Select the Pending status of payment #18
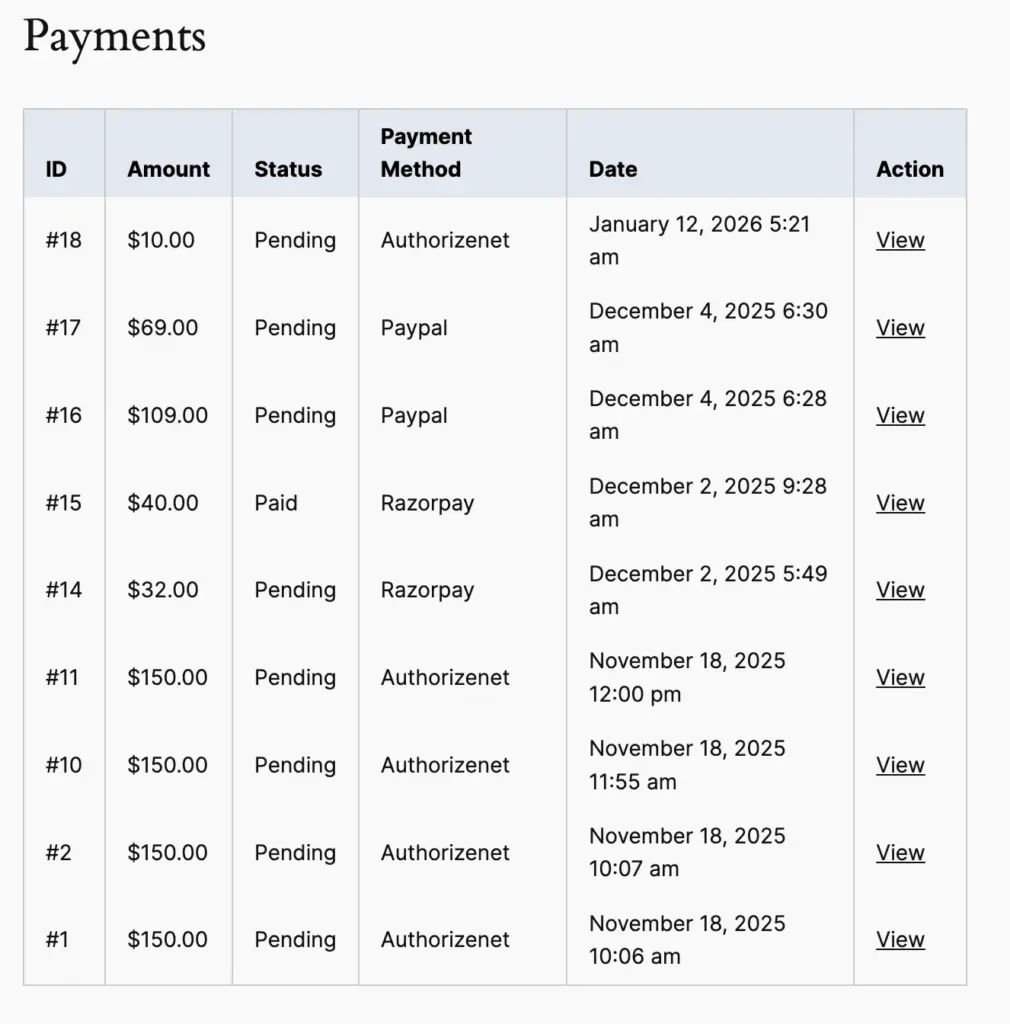Image resolution: width=1010 pixels, height=1024 pixels. pos(294,240)
